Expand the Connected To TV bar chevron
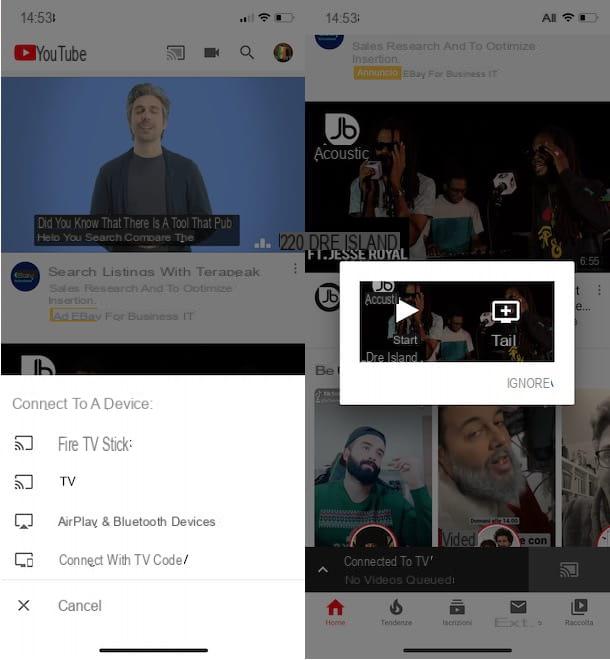The image size is (610, 660). [323, 570]
